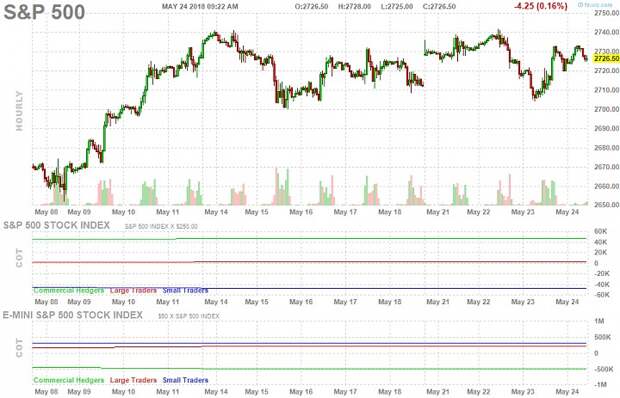Click COT label beside the E-MINI panel
620x398 pixels.
19,348
